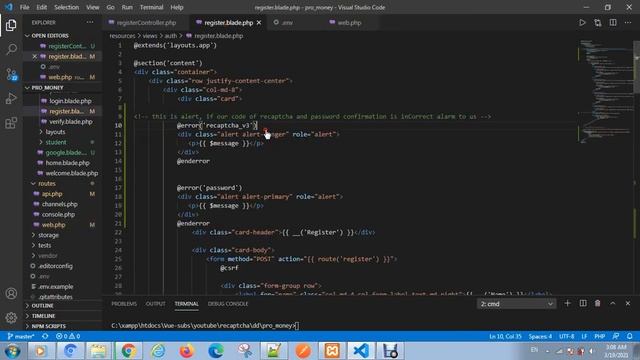Open the Search view icon
The width and height of the screenshot is (640, 360).
[x=11, y=50]
